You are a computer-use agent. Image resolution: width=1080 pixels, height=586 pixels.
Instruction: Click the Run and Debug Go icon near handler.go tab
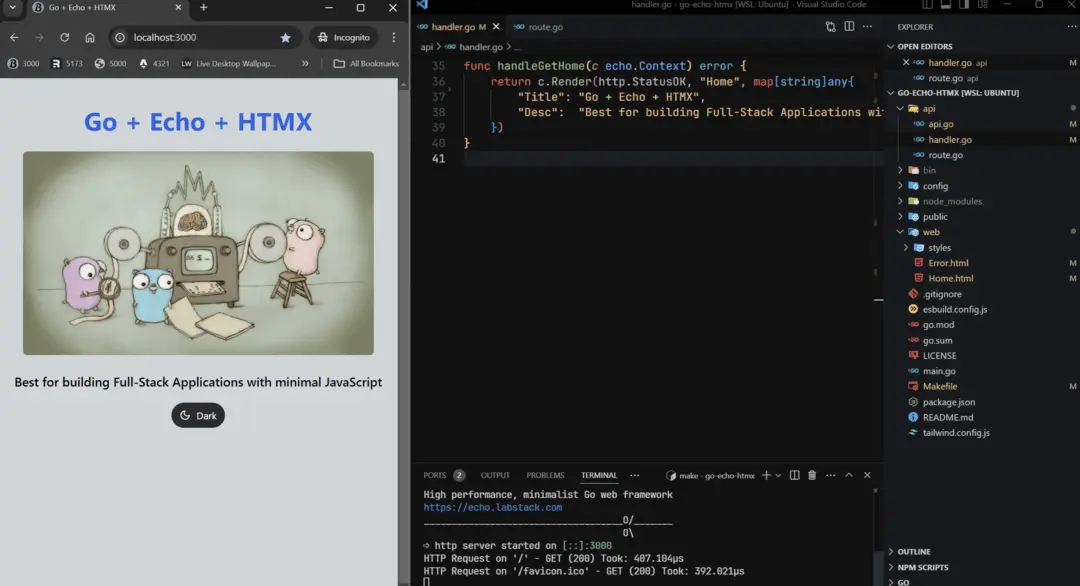click(x=831, y=27)
